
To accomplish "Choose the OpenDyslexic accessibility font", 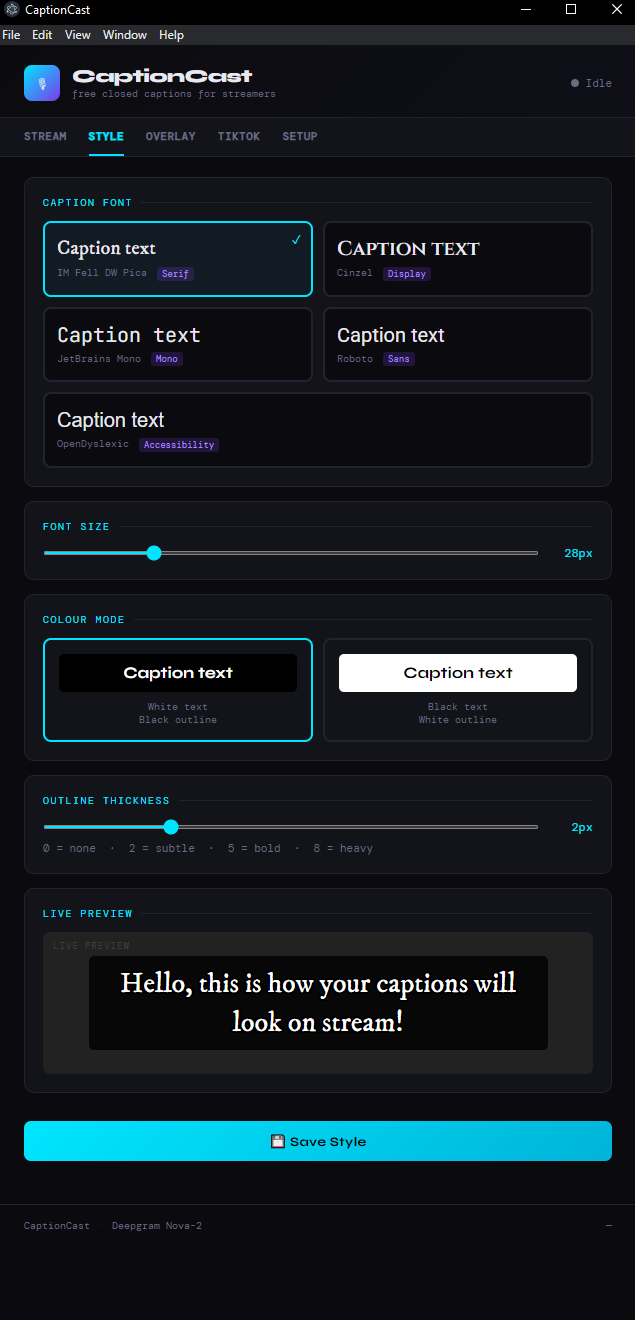I will click(x=317, y=430).
